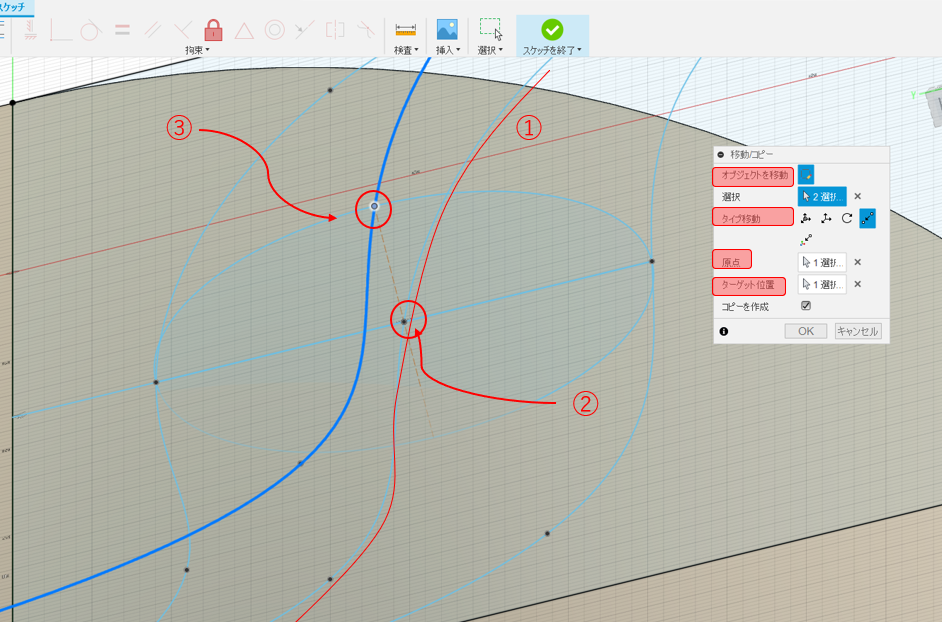
Task: Clear the 原点 point selection
Action: click(858, 262)
